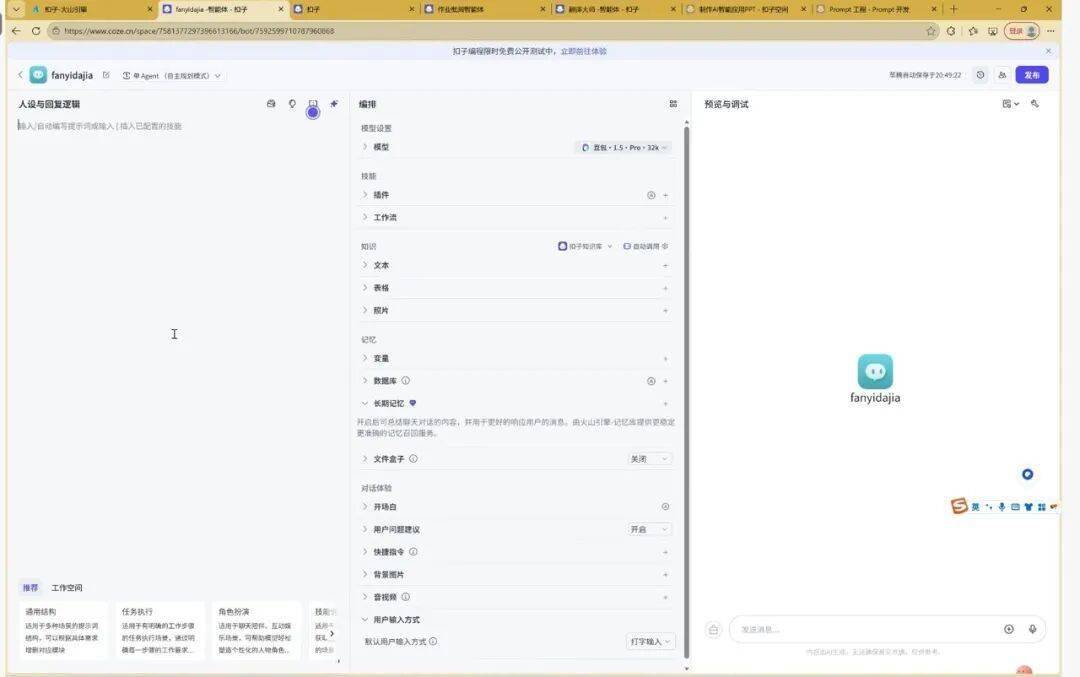The width and height of the screenshot is (1080, 677).
Task: Click the grid layout icon in 编排 header
Action: click(x=673, y=104)
